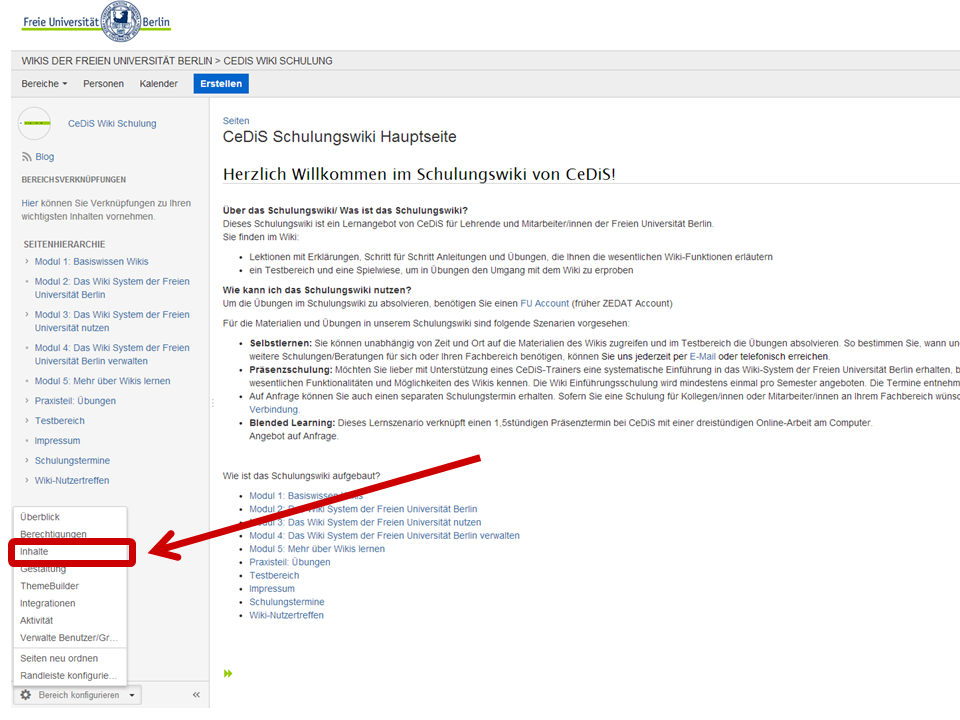The width and height of the screenshot is (960, 720).
Task: Click the sidebar resize handle dots
Action: click(212, 403)
